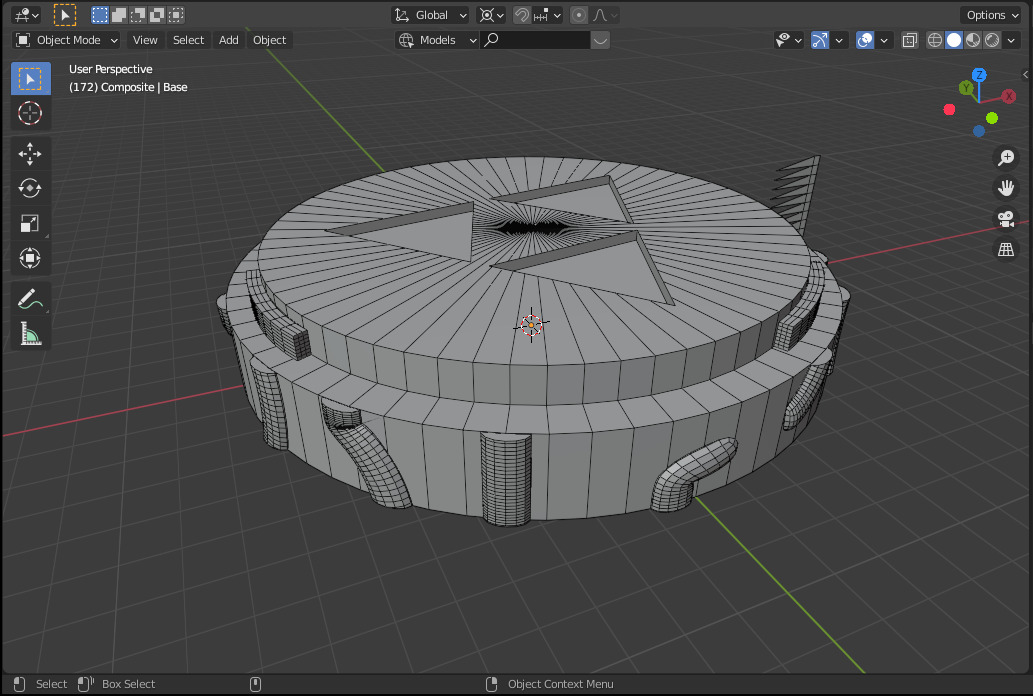Open the pivot point dropdown
1033x696 pixels.
tap(491, 15)
